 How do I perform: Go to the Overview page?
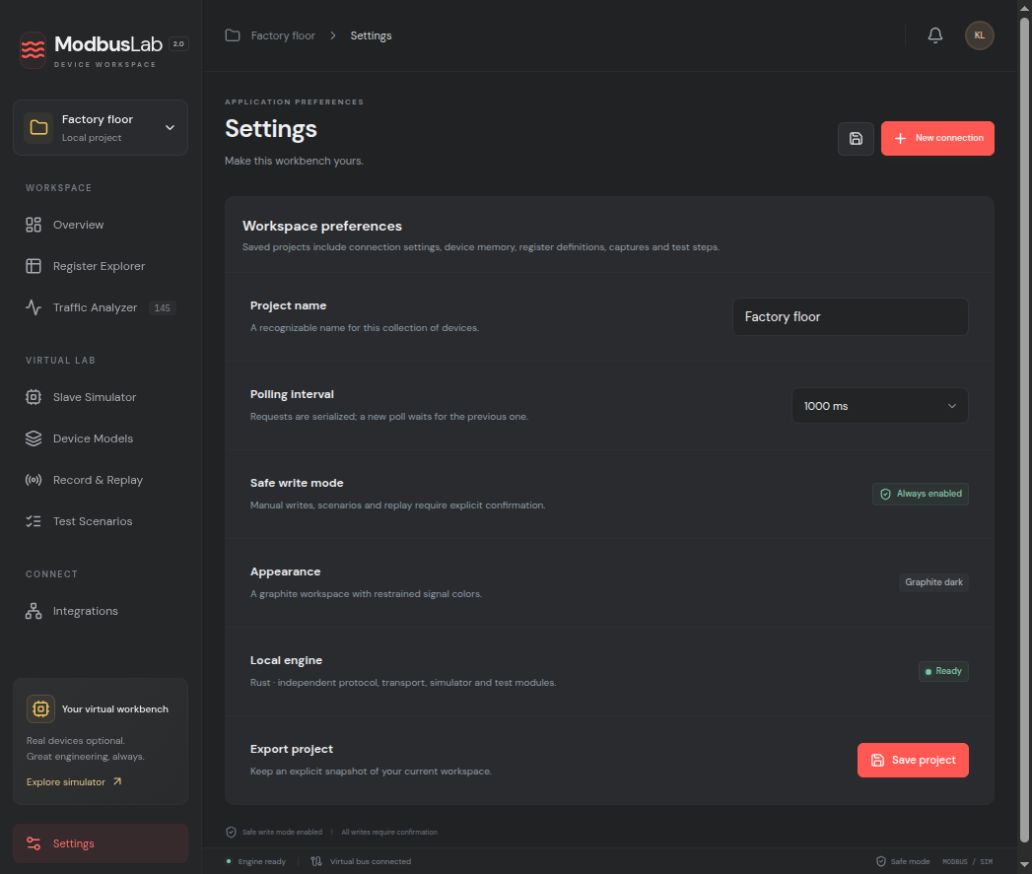pyautogui.click(x=100, y=225)
